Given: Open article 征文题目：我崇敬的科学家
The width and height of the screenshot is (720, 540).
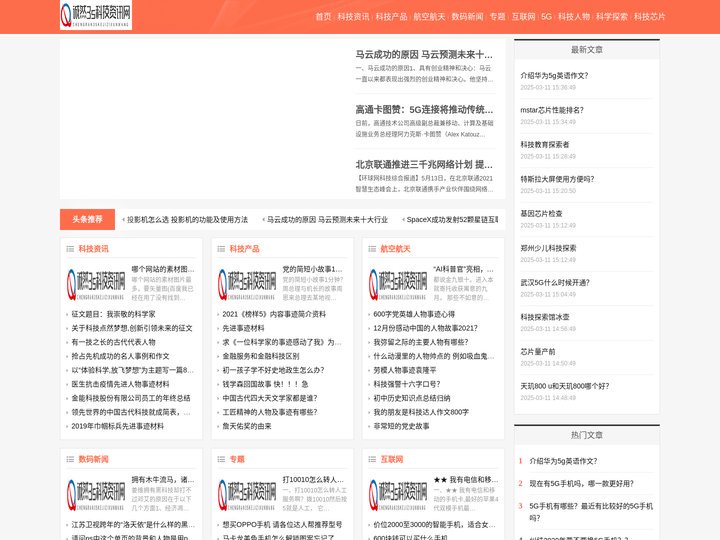Looking at the screenshot, I should 113,314.
